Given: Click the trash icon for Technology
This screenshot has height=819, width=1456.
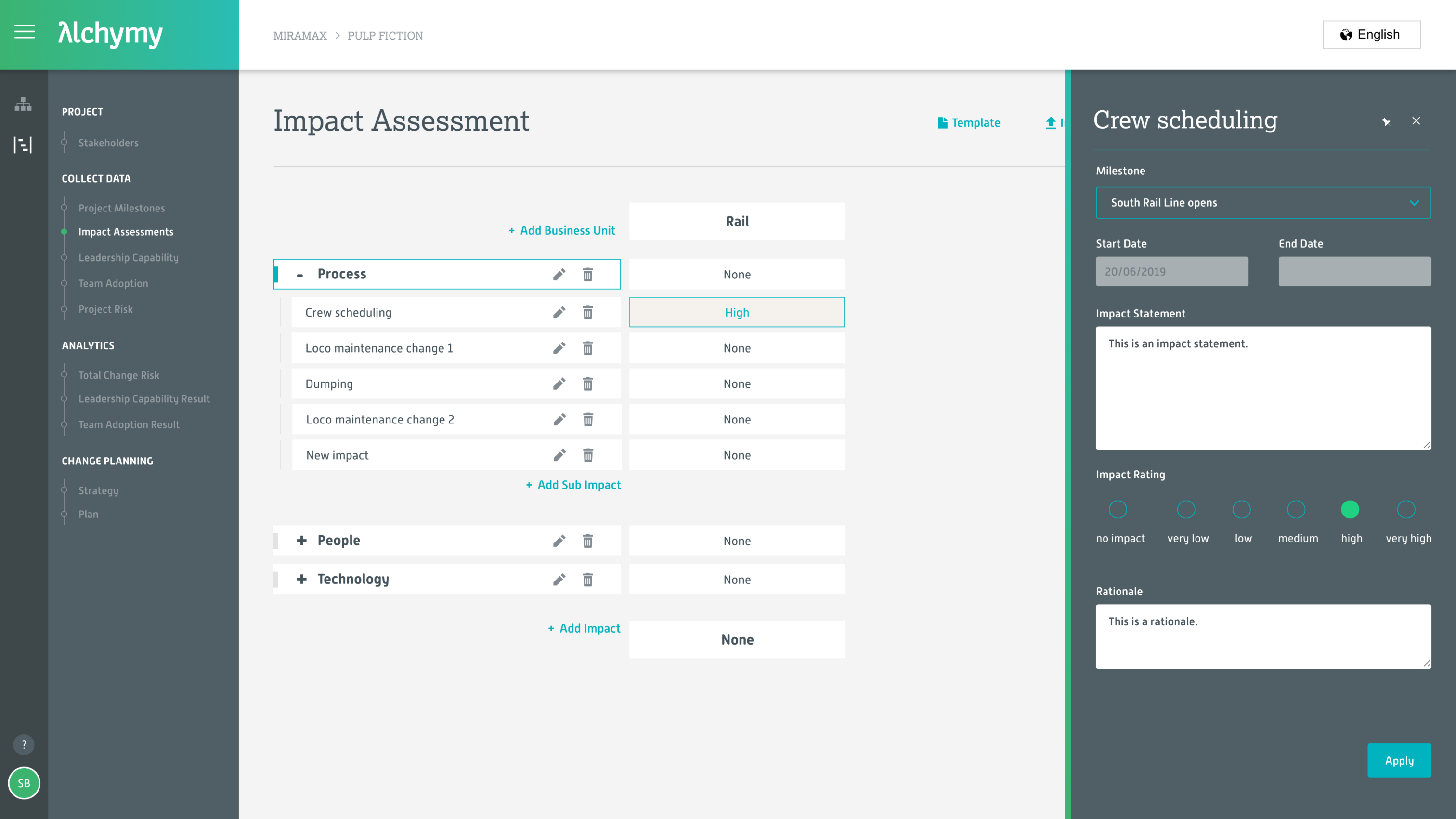Looking at the screenshot, I should coord(588,579).
